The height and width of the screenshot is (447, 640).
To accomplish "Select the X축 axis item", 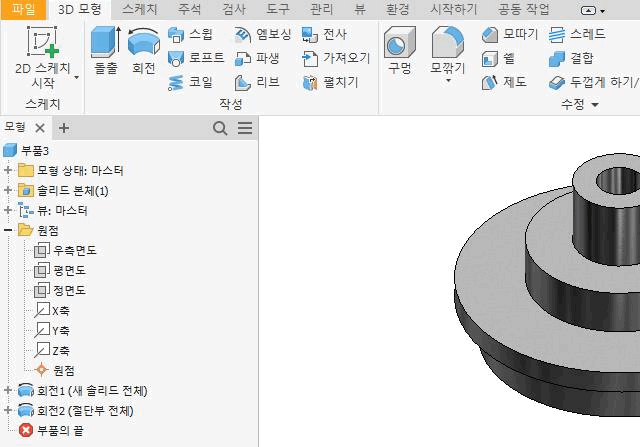I will 52,310.
